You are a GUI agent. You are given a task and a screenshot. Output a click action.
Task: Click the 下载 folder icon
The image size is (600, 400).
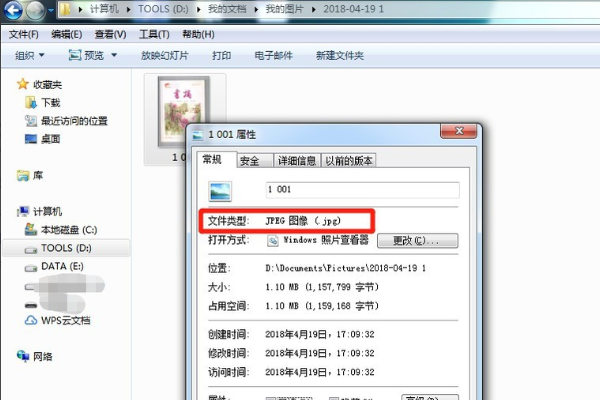(31, 102)
